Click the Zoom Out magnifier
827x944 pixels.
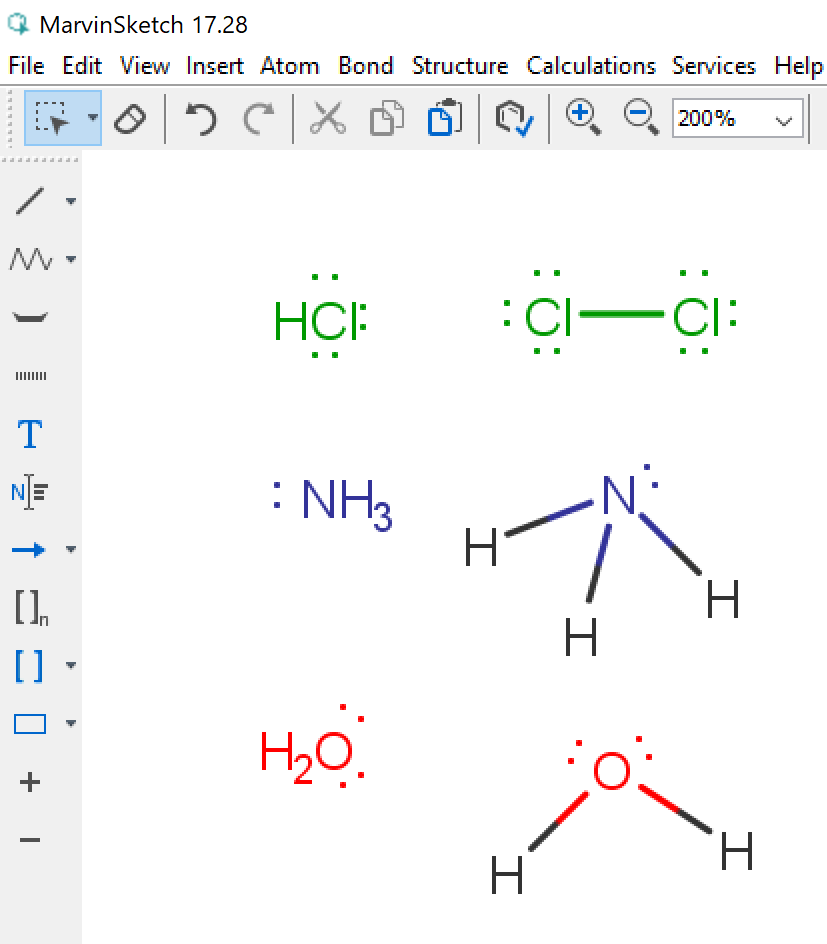pos(640,118)
